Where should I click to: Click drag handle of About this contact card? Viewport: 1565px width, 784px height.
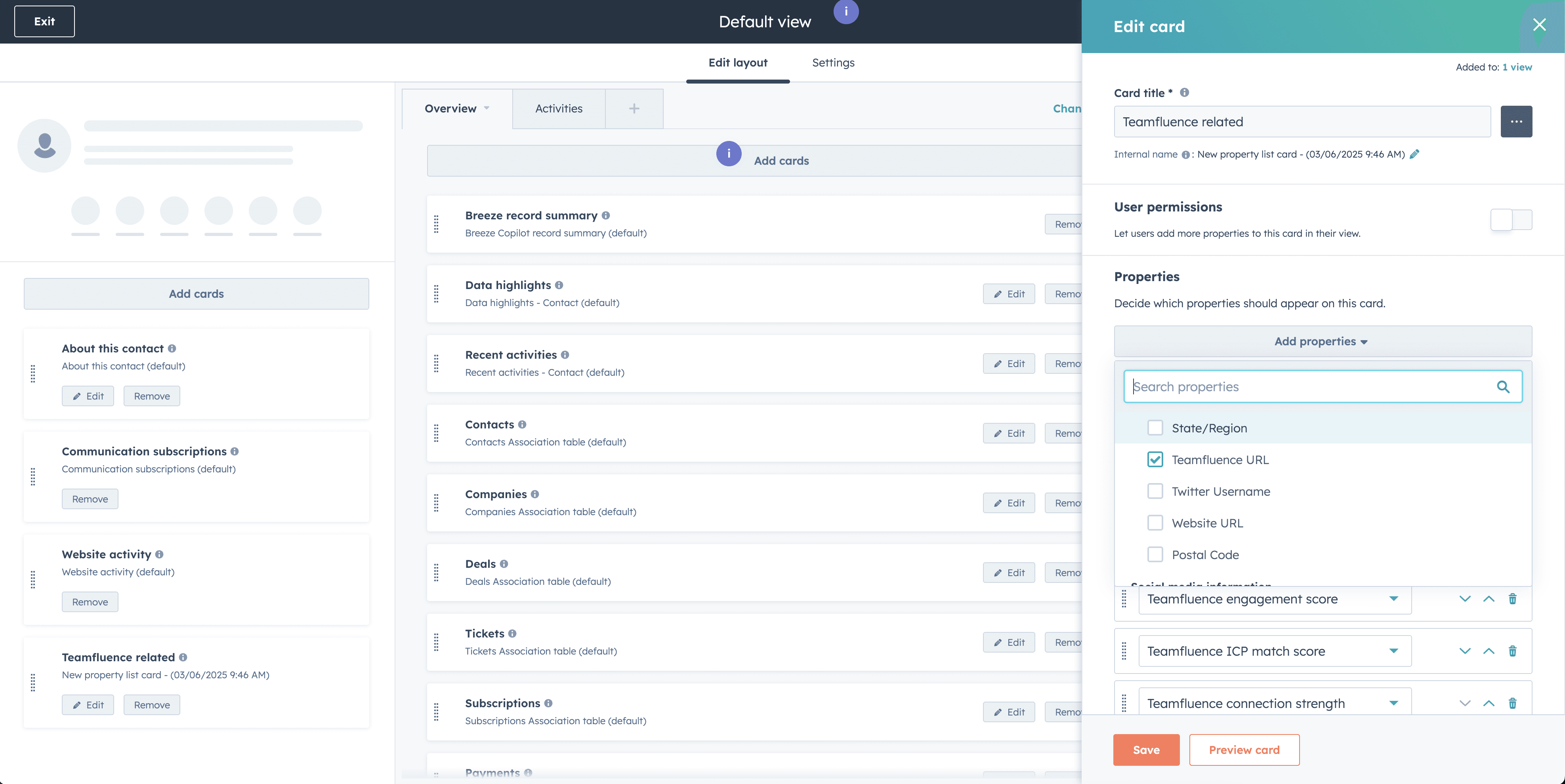(x=33, y=373)
